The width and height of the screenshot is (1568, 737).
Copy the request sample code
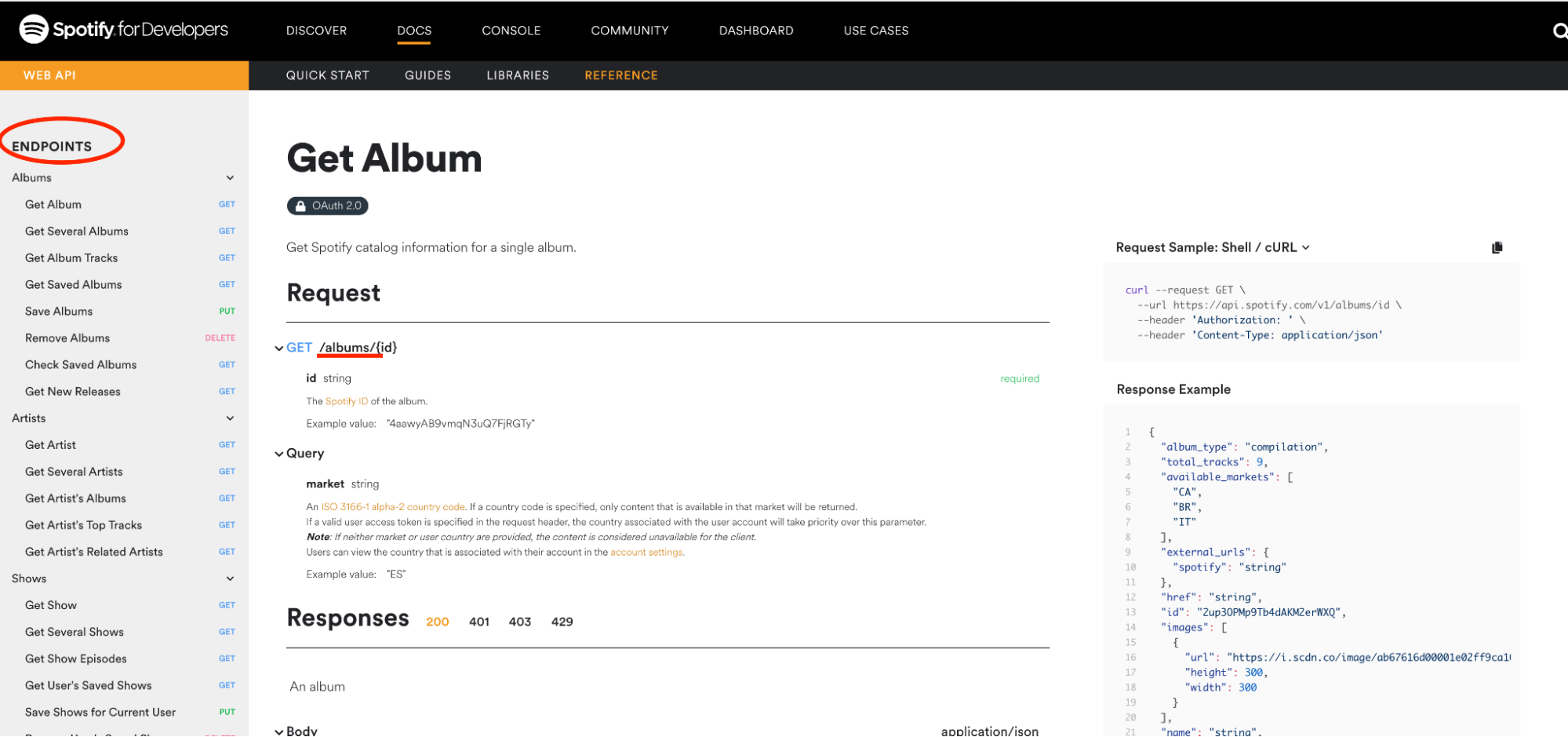coord(1497,247)
